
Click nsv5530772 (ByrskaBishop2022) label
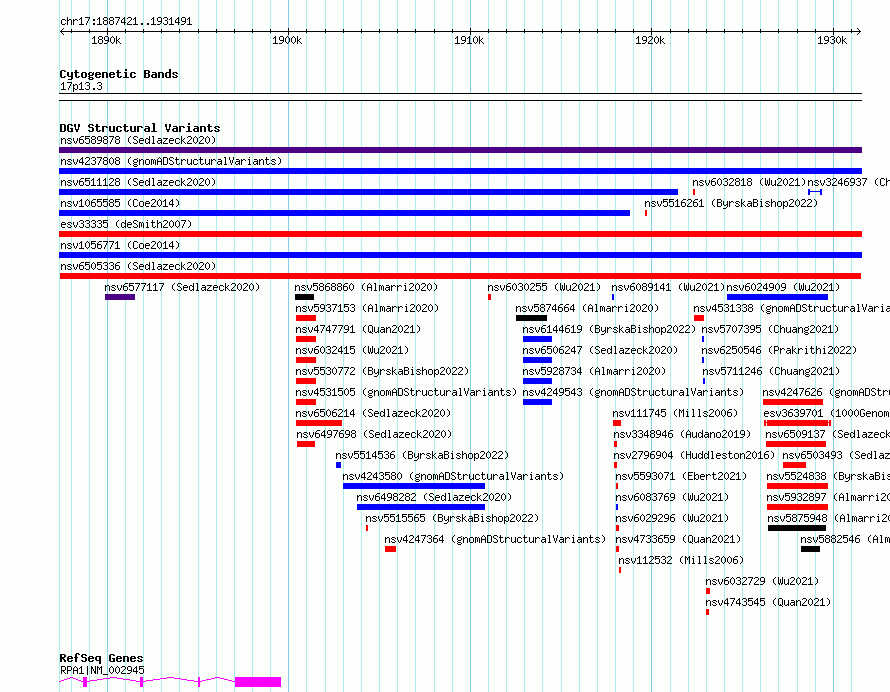382,371
